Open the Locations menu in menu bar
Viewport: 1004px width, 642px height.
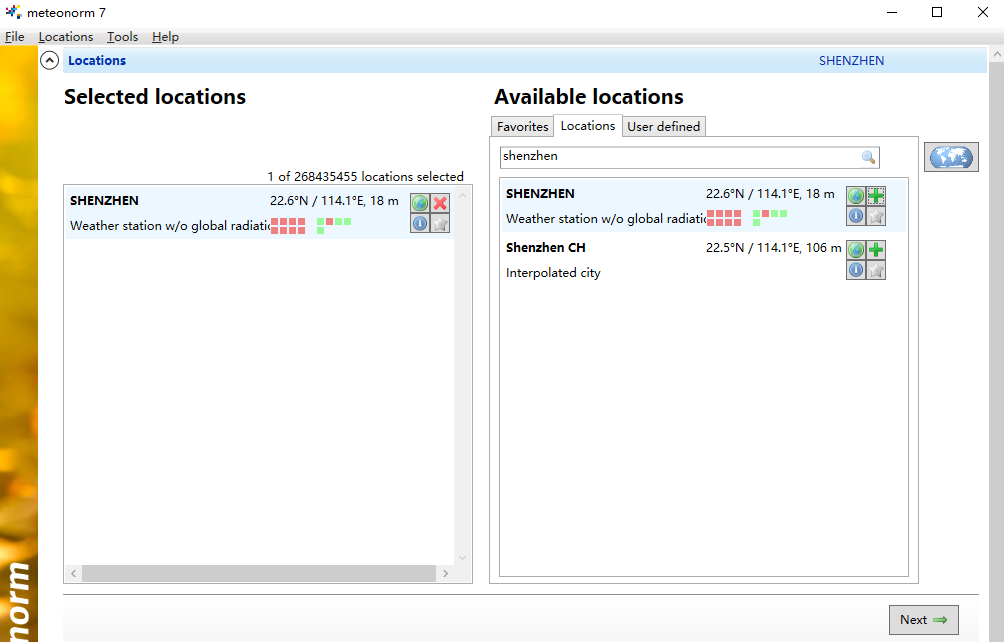[x=66, y=37]
